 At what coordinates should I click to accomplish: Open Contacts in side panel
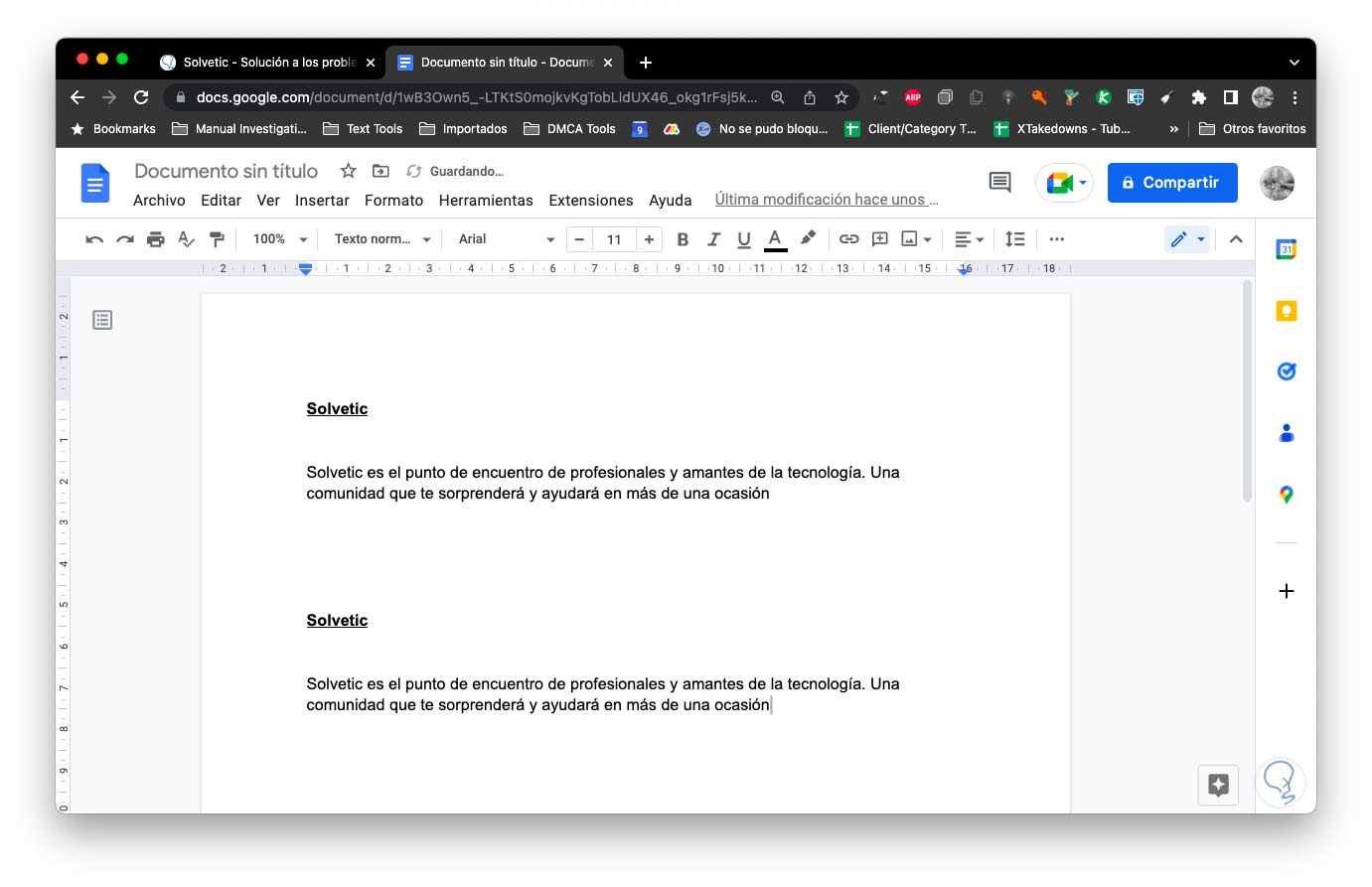1286,433
